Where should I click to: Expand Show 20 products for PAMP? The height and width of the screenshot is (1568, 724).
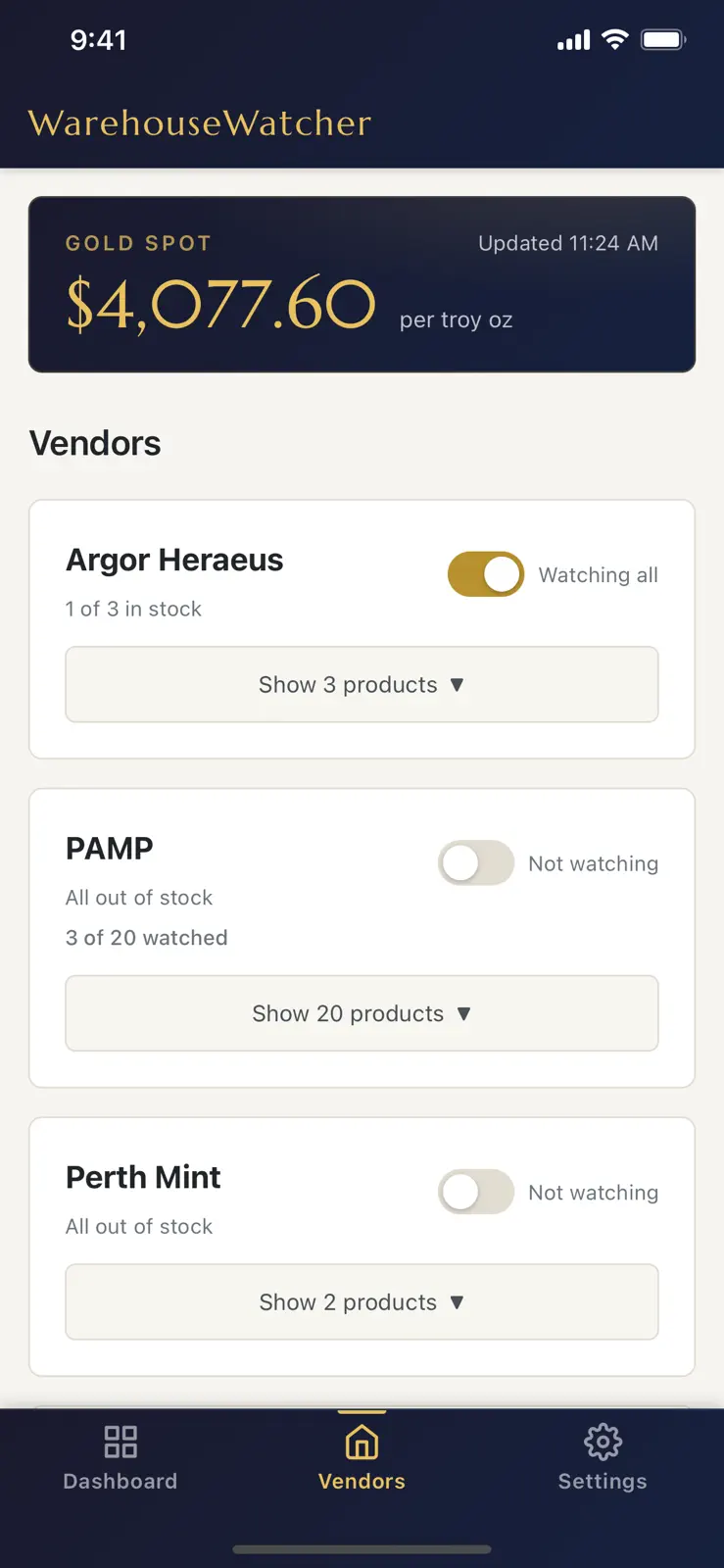tap(362, 1013)
